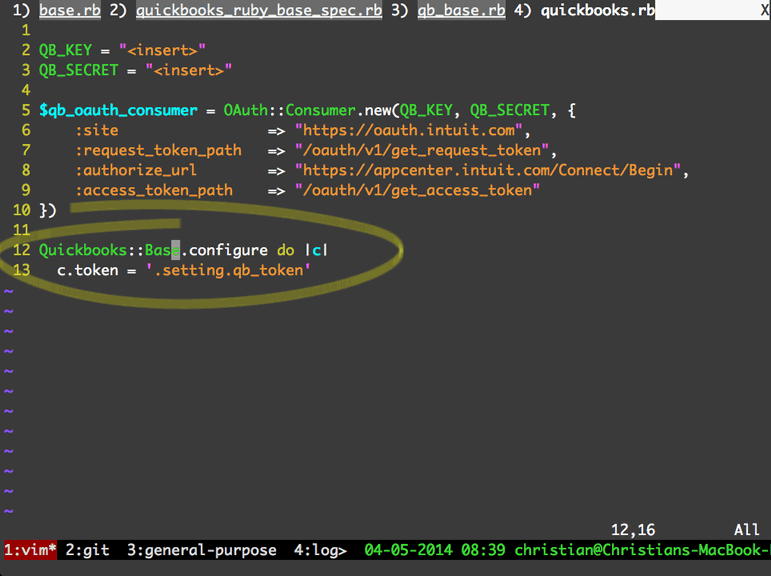Close the tab with the X
771x576 pixels.
[765, 10]
